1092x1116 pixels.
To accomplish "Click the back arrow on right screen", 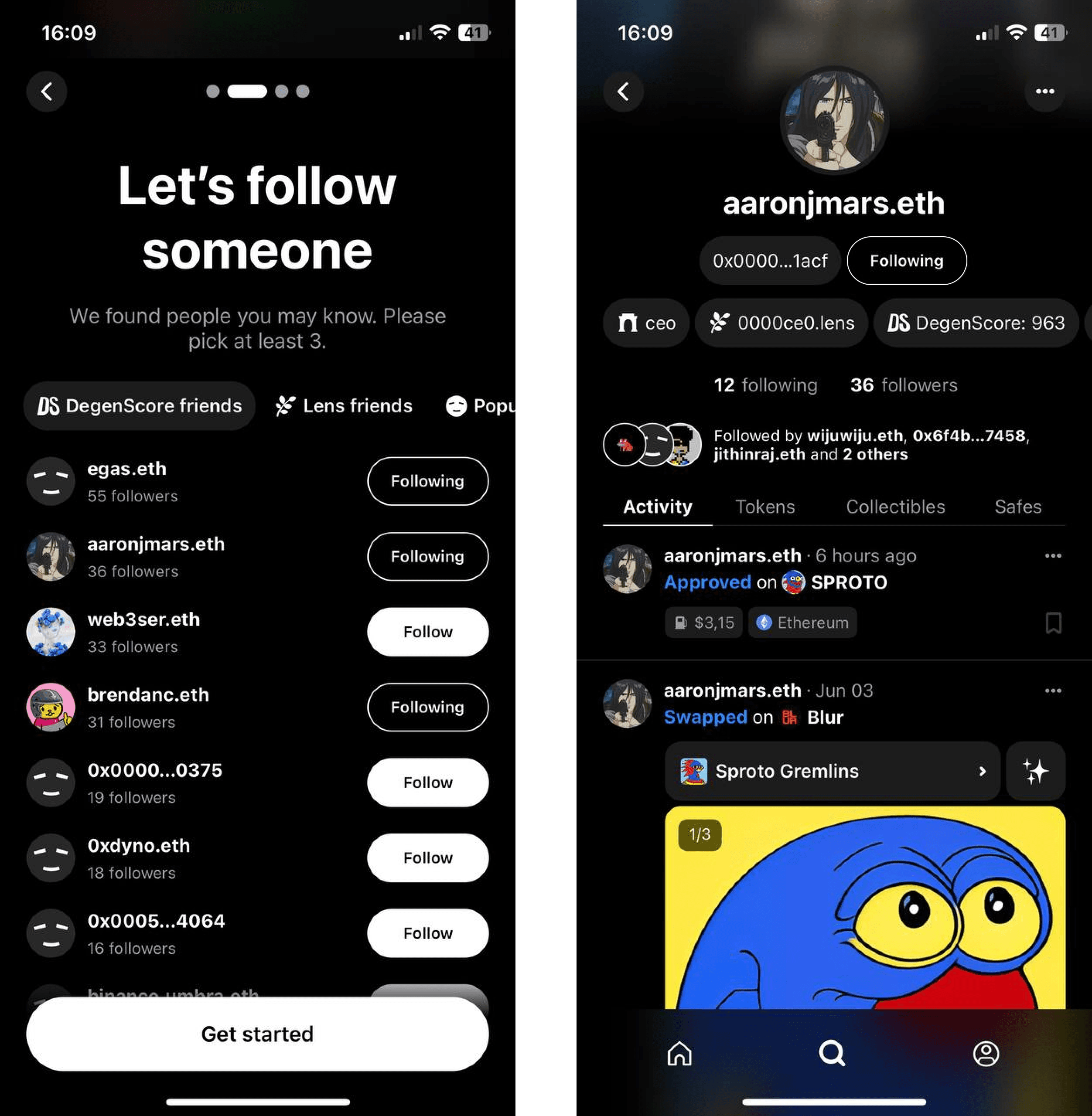I will coord(625,92).
